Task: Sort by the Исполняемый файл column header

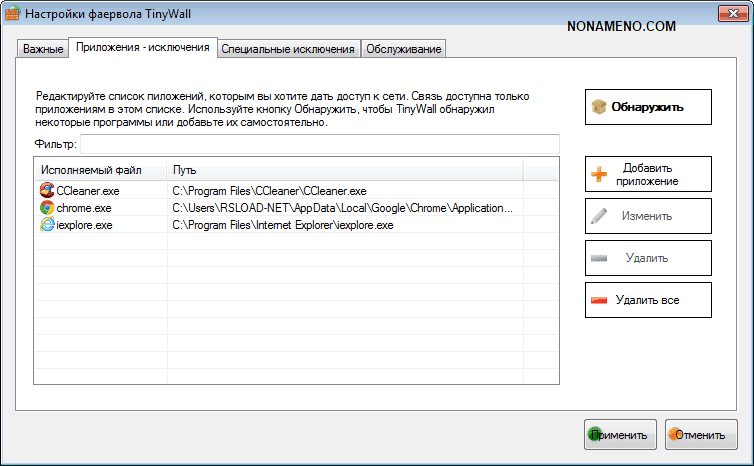Action: click(x=99, y=170)
